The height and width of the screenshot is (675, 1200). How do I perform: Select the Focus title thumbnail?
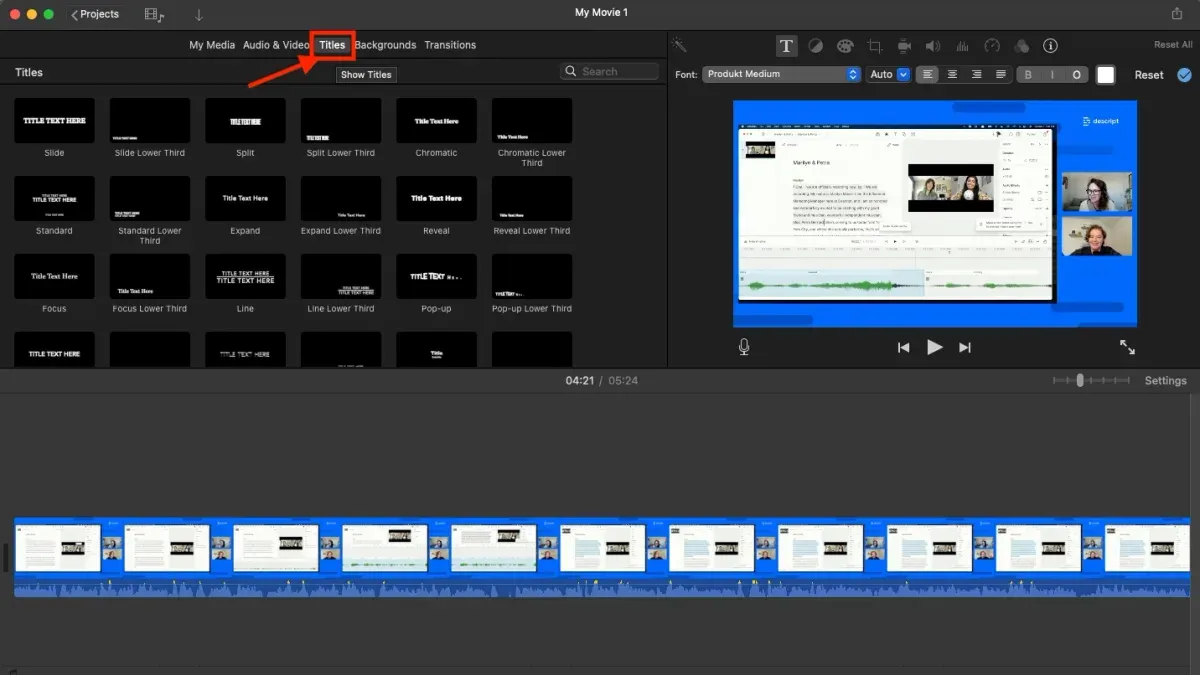tap(54, 276)
